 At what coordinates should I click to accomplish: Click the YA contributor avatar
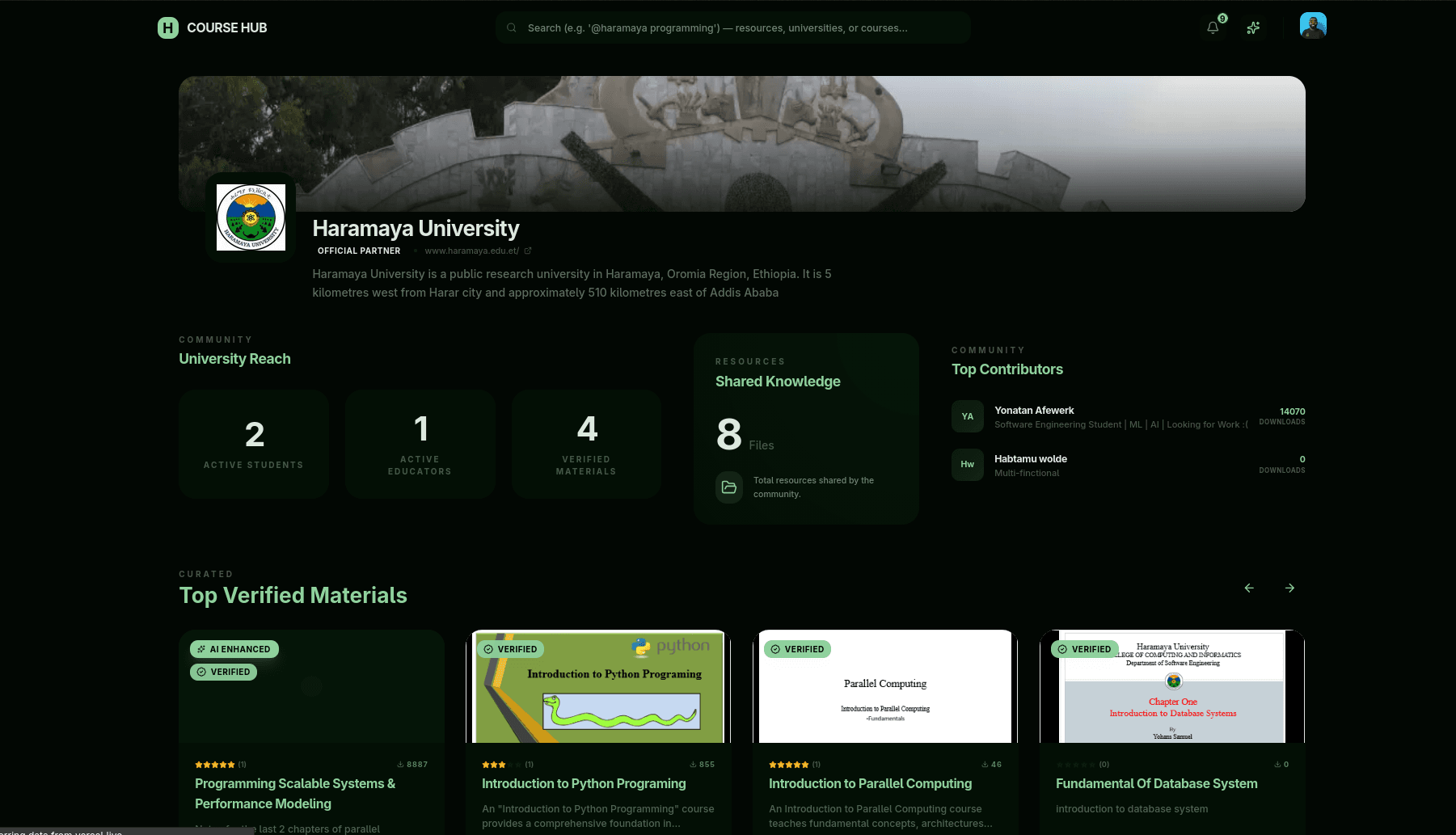coord(968,416)
